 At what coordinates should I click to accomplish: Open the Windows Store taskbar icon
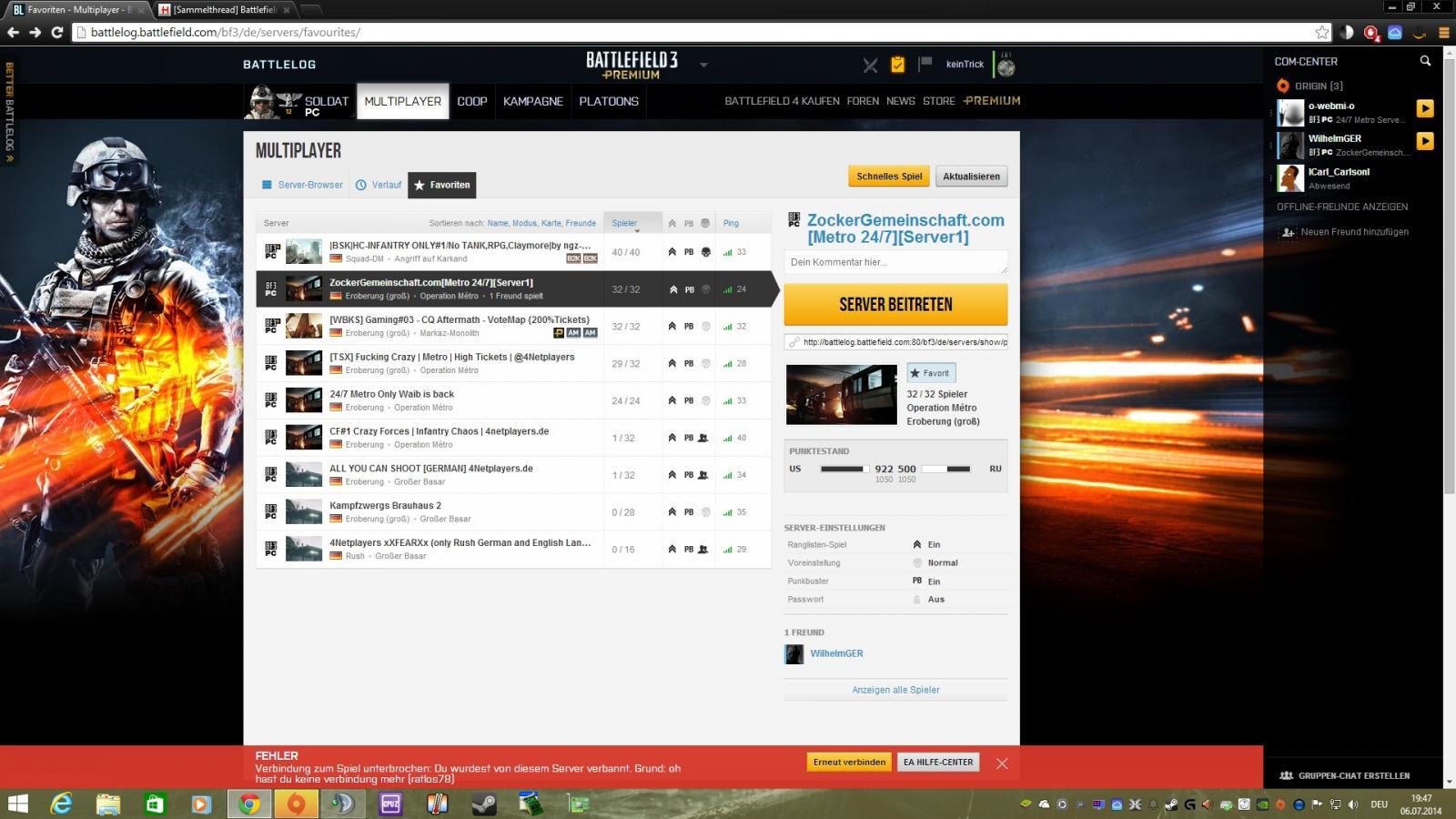(156, 804)
